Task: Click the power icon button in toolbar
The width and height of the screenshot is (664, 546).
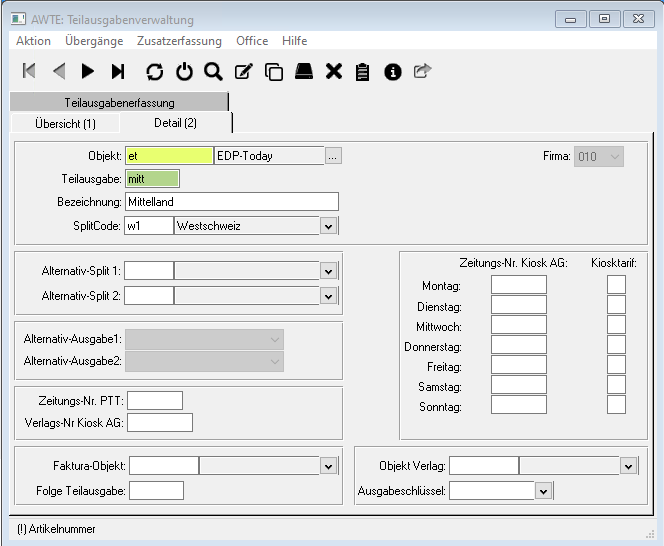Action: (x=184, y=71)
